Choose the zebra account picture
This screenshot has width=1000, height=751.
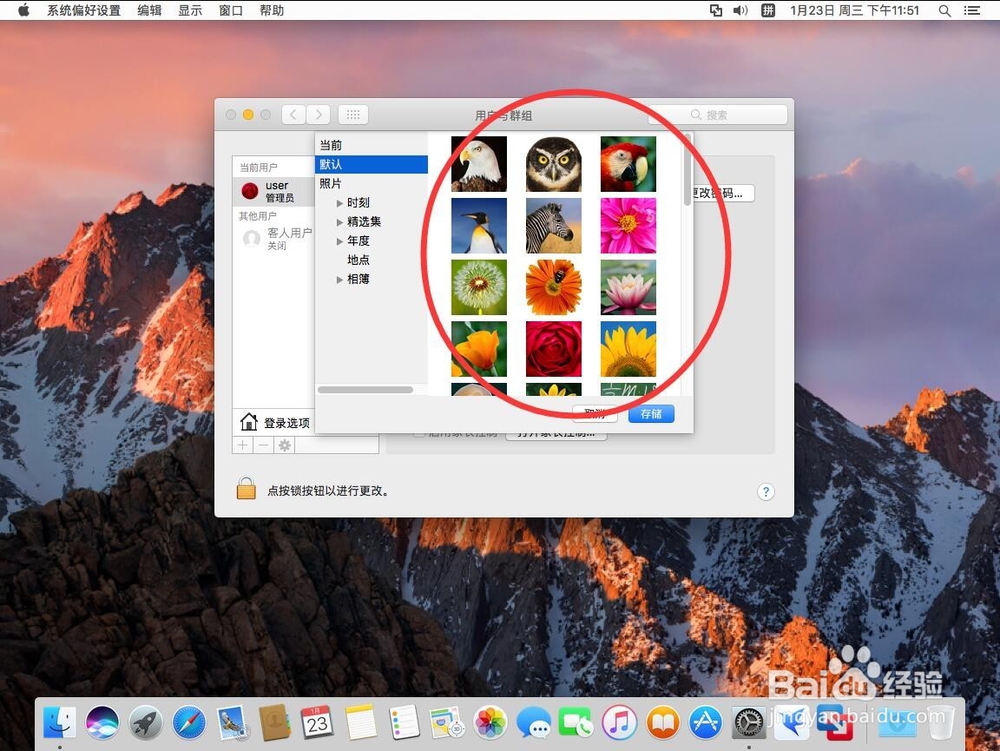click(x=553, y=226)
